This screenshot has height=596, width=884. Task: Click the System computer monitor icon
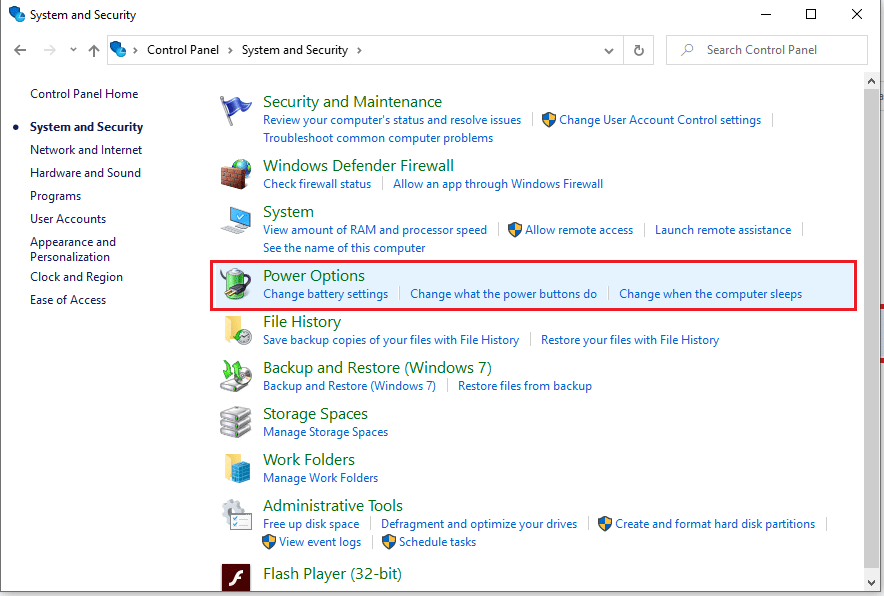click(x=238, y=221)
